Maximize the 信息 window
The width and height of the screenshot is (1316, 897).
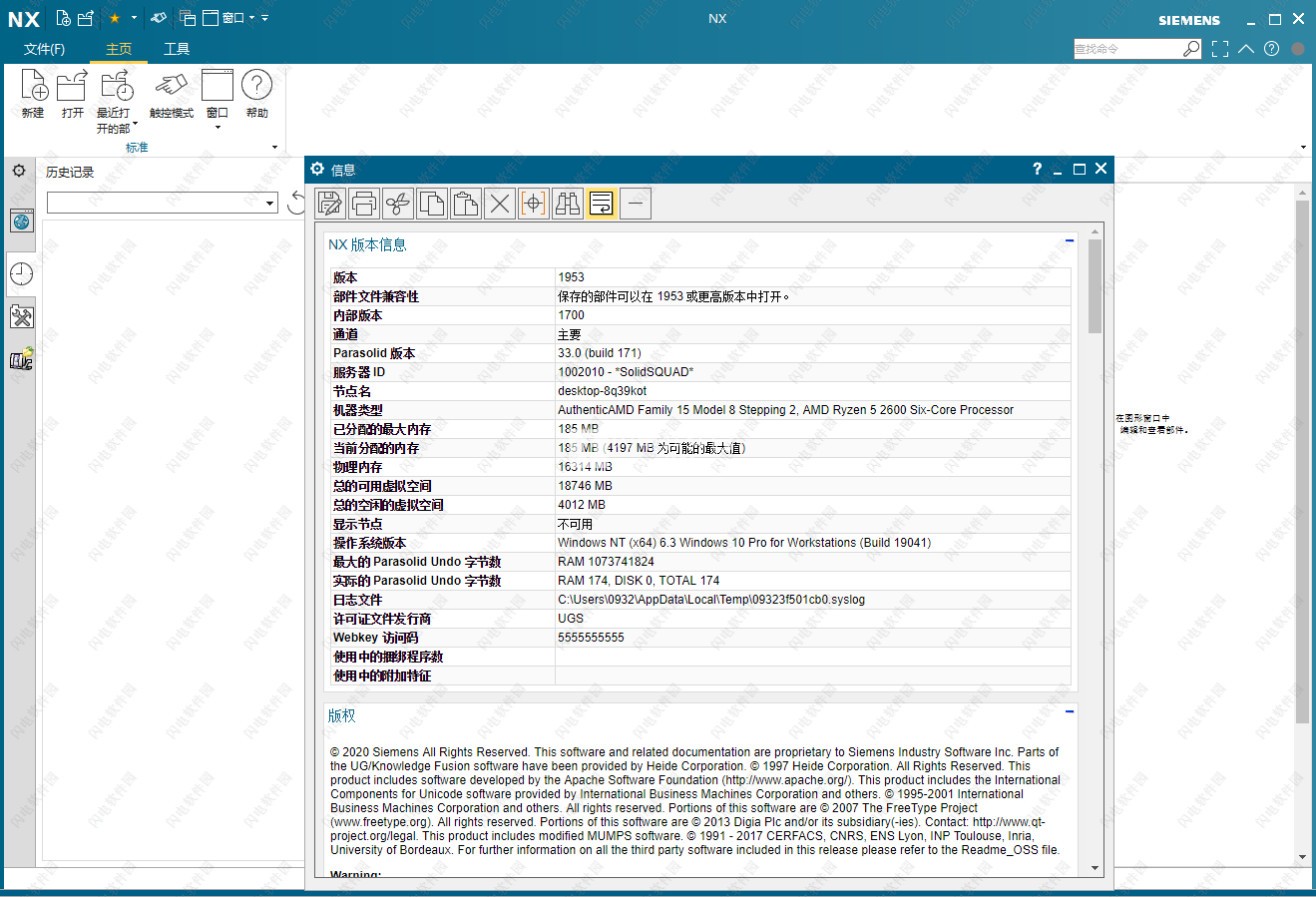point(1079,169)
